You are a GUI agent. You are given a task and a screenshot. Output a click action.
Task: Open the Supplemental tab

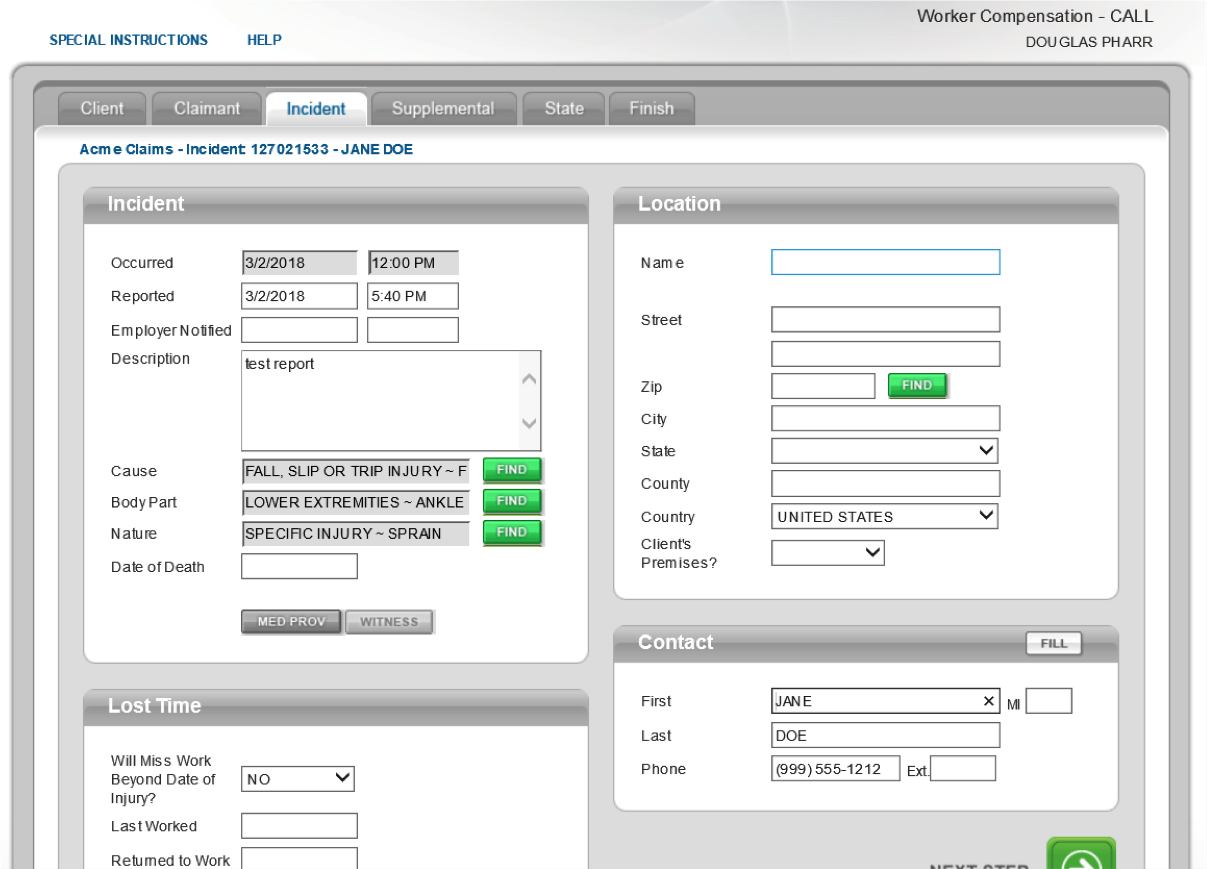click(x=443, y=108)
